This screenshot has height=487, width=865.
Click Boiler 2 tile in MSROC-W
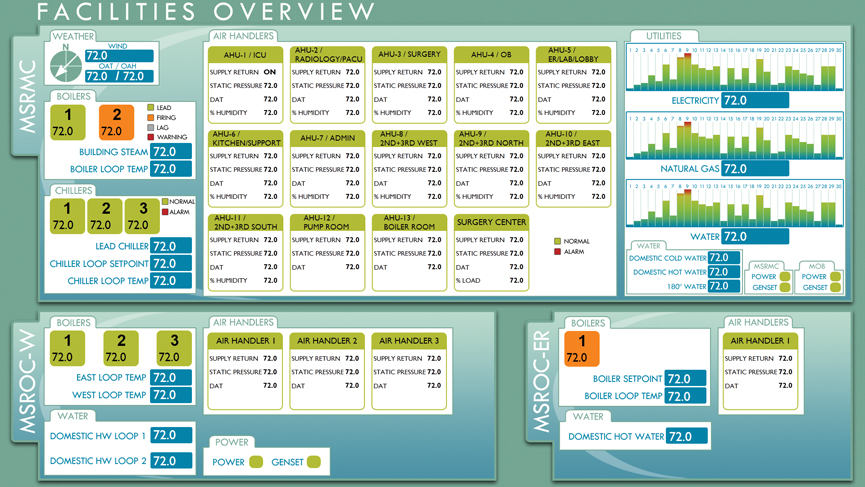pyautogui.click(x=120, y=348)
